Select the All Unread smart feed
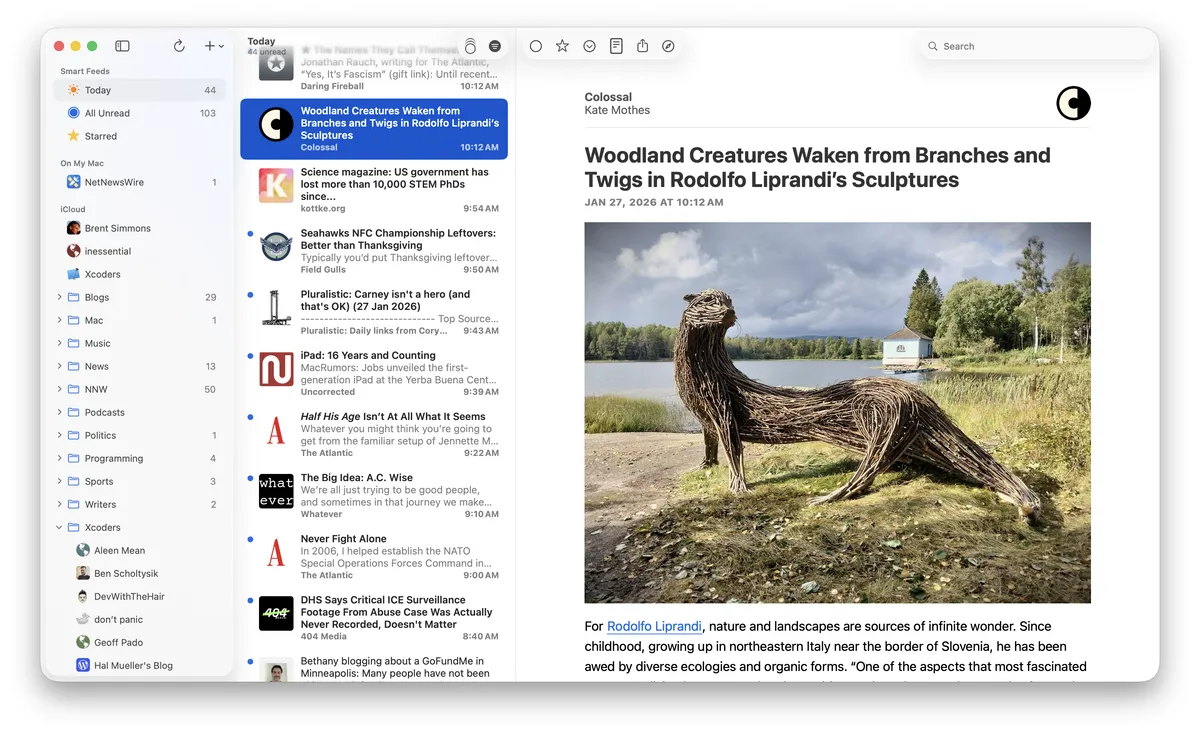The image size is (1200, 735). (140, 113)
